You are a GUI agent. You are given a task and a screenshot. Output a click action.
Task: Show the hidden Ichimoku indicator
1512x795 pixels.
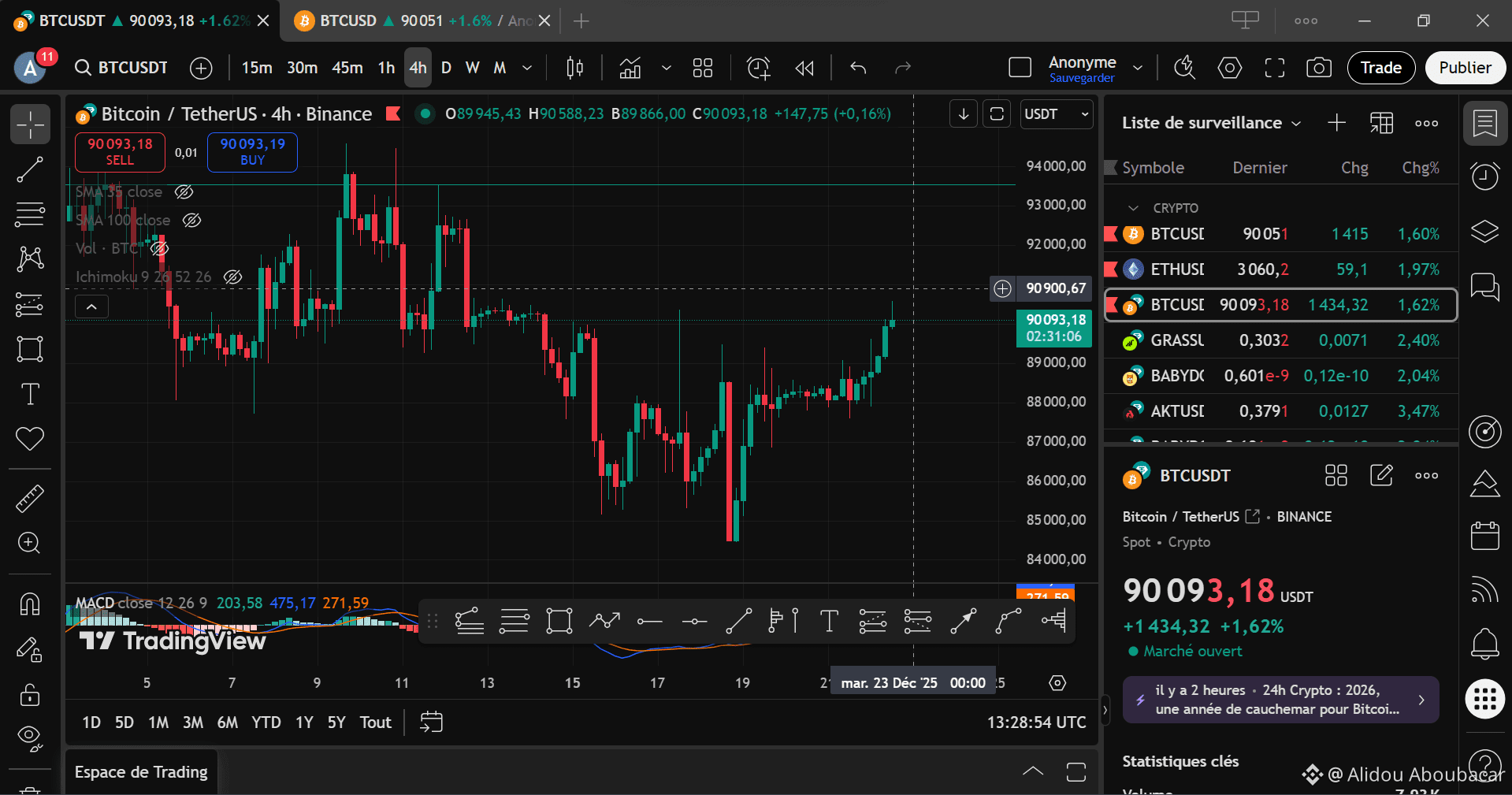(232, 277)
